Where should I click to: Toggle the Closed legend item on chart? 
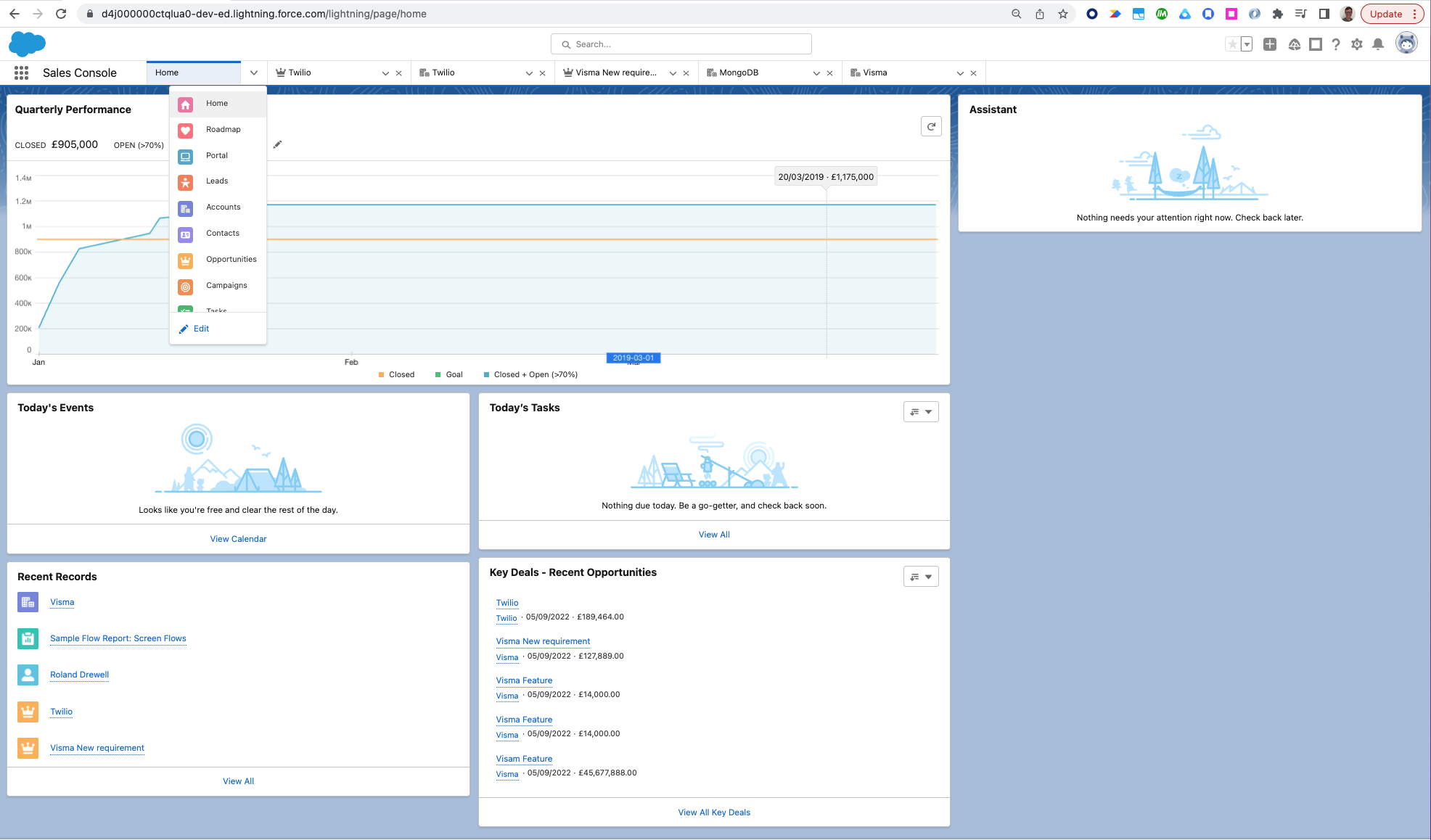pos(397,375)
